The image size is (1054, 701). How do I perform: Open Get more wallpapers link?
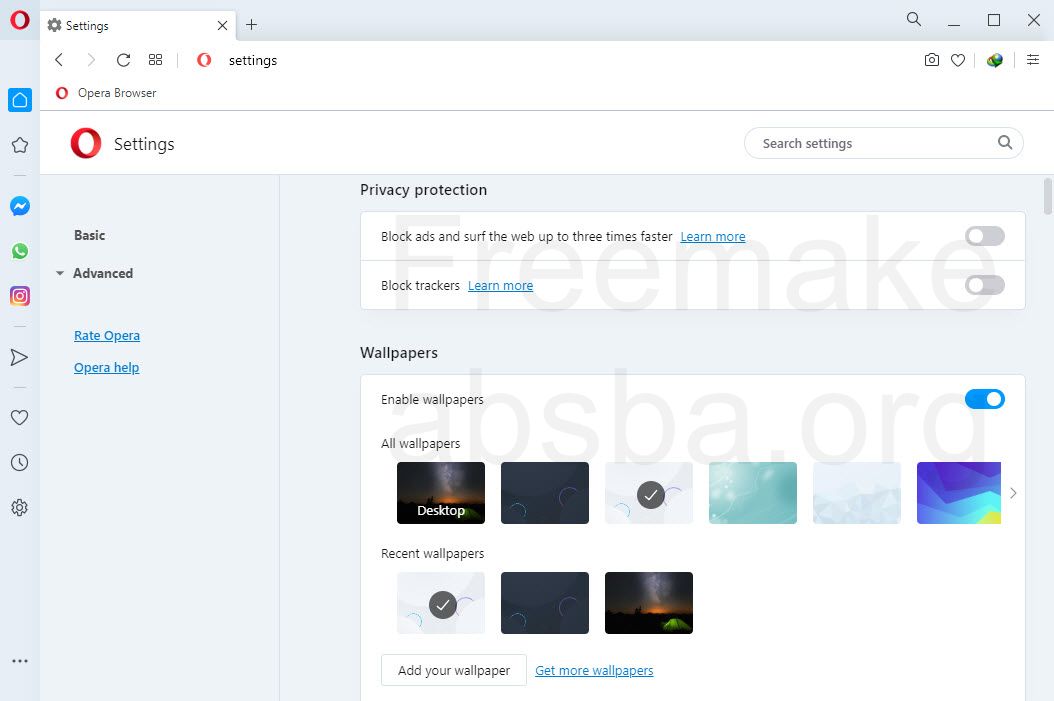click(x=594, y=671)
